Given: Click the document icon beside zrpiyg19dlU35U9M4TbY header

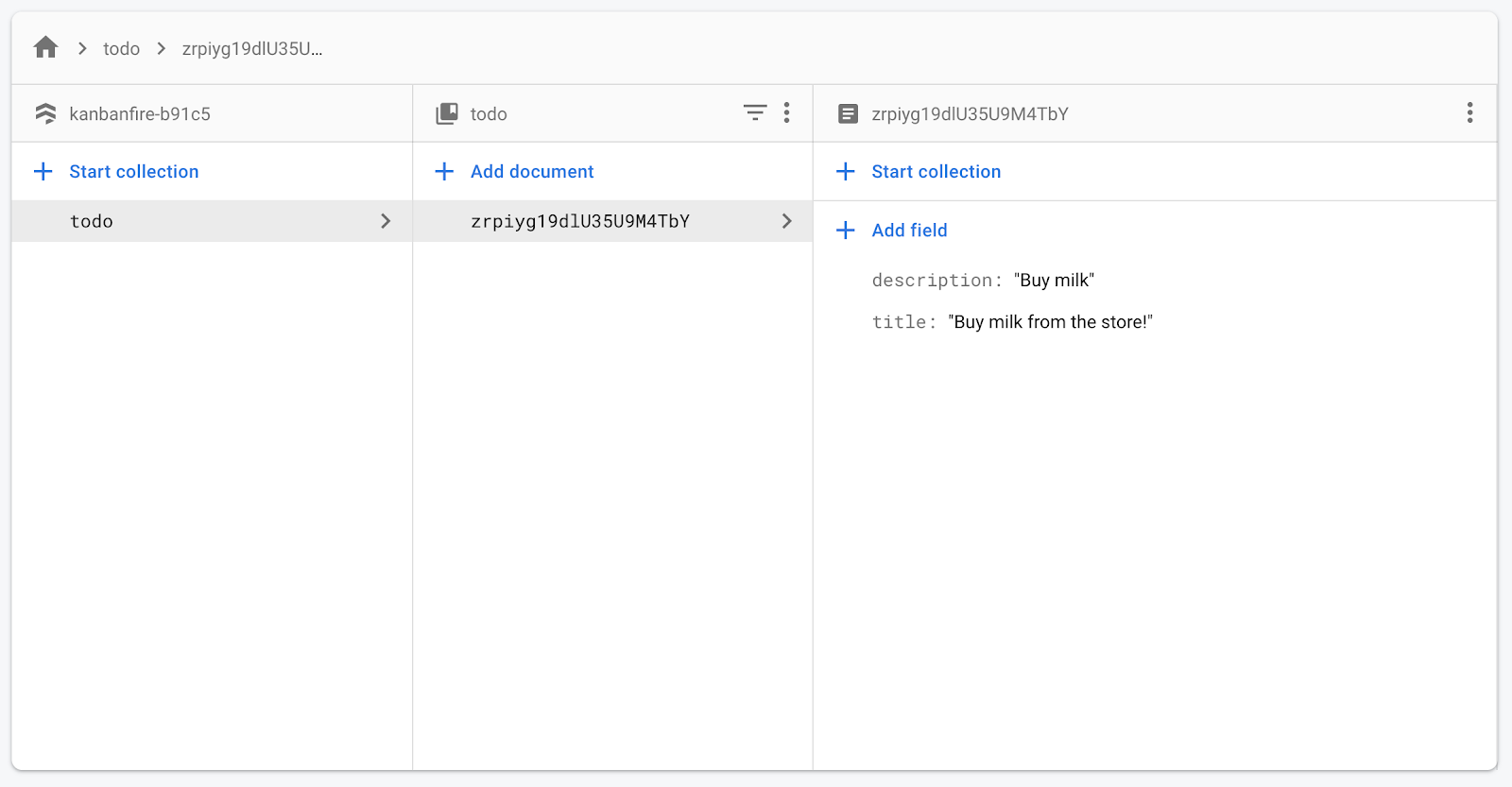Looking at the screenshot, I should 848,114.
